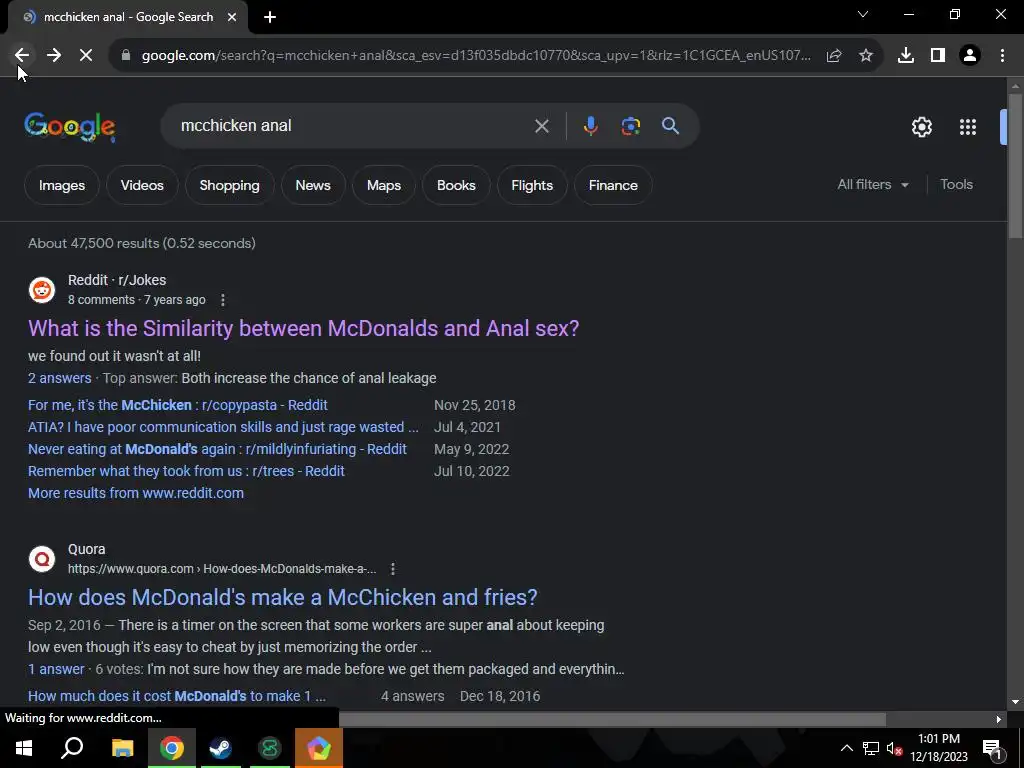Viewport: 1024px width, 768px height.
Task: Click the Reddit favicon on first result
Action: [42, 290]
